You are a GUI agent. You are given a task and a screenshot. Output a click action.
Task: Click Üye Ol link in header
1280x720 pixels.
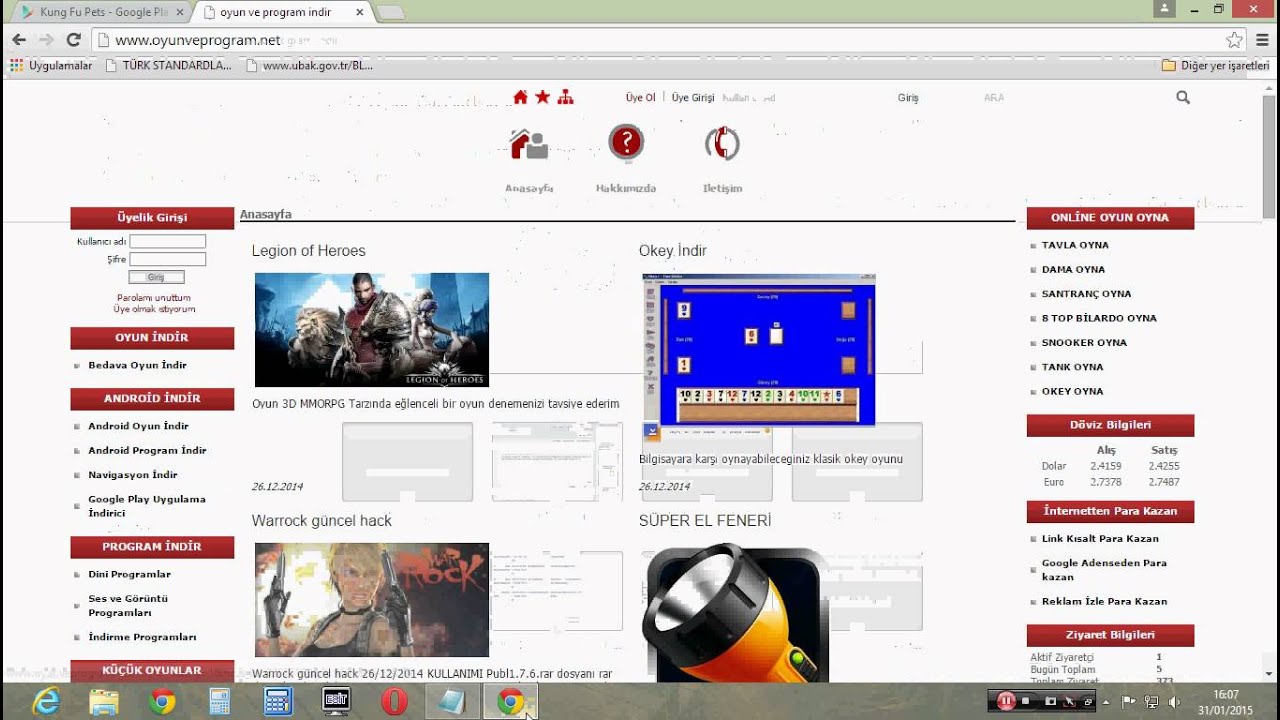pyautogui.click(x=641, y=98)
